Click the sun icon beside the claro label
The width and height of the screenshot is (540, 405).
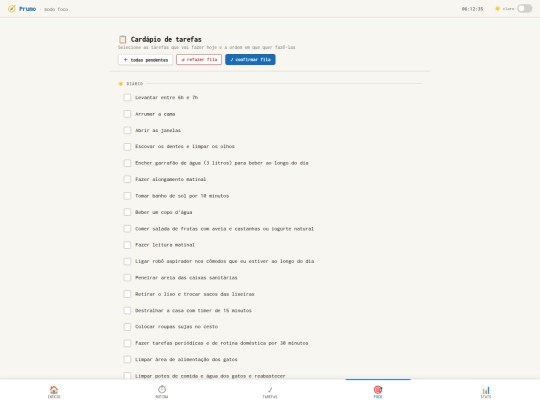[497, 9]
